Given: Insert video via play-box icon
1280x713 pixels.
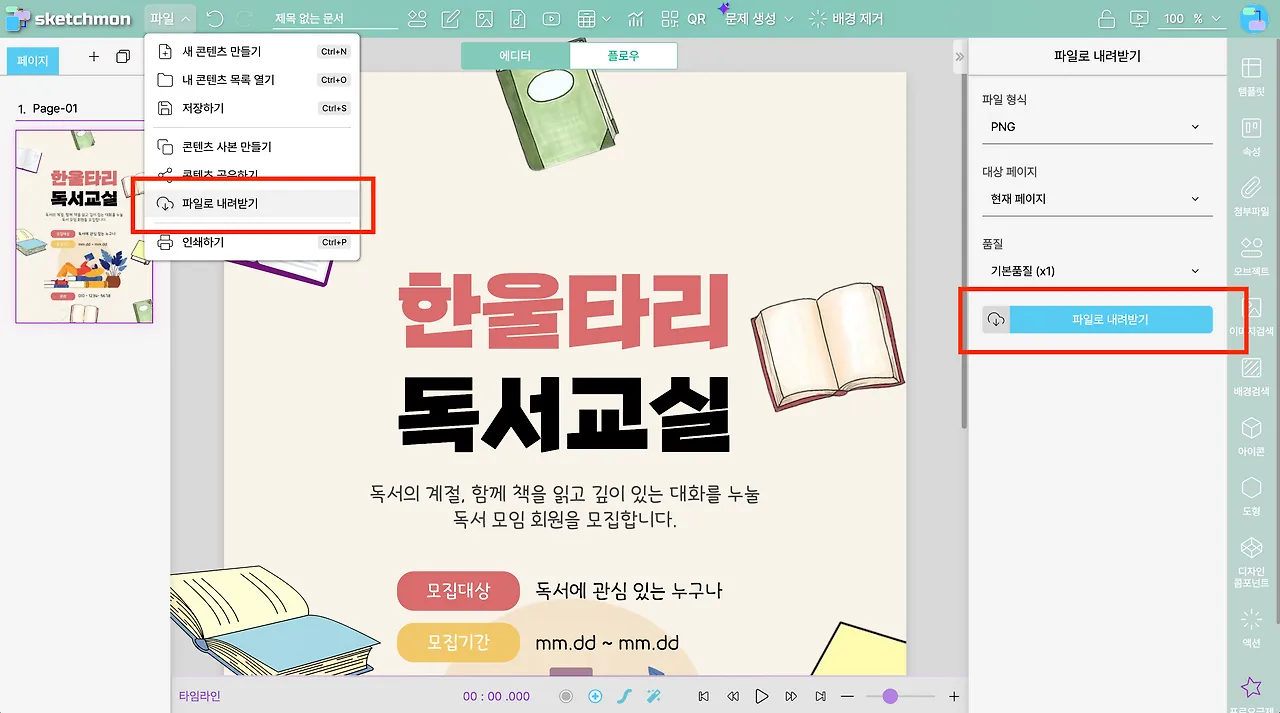Looking at the screenshot, I should [x=551, y=18].
